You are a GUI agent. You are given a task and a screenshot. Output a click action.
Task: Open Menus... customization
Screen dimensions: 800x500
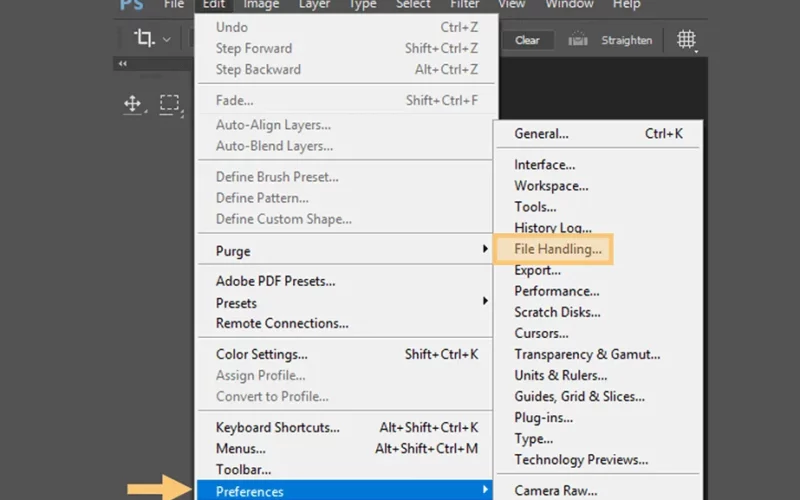coord(345,448)
